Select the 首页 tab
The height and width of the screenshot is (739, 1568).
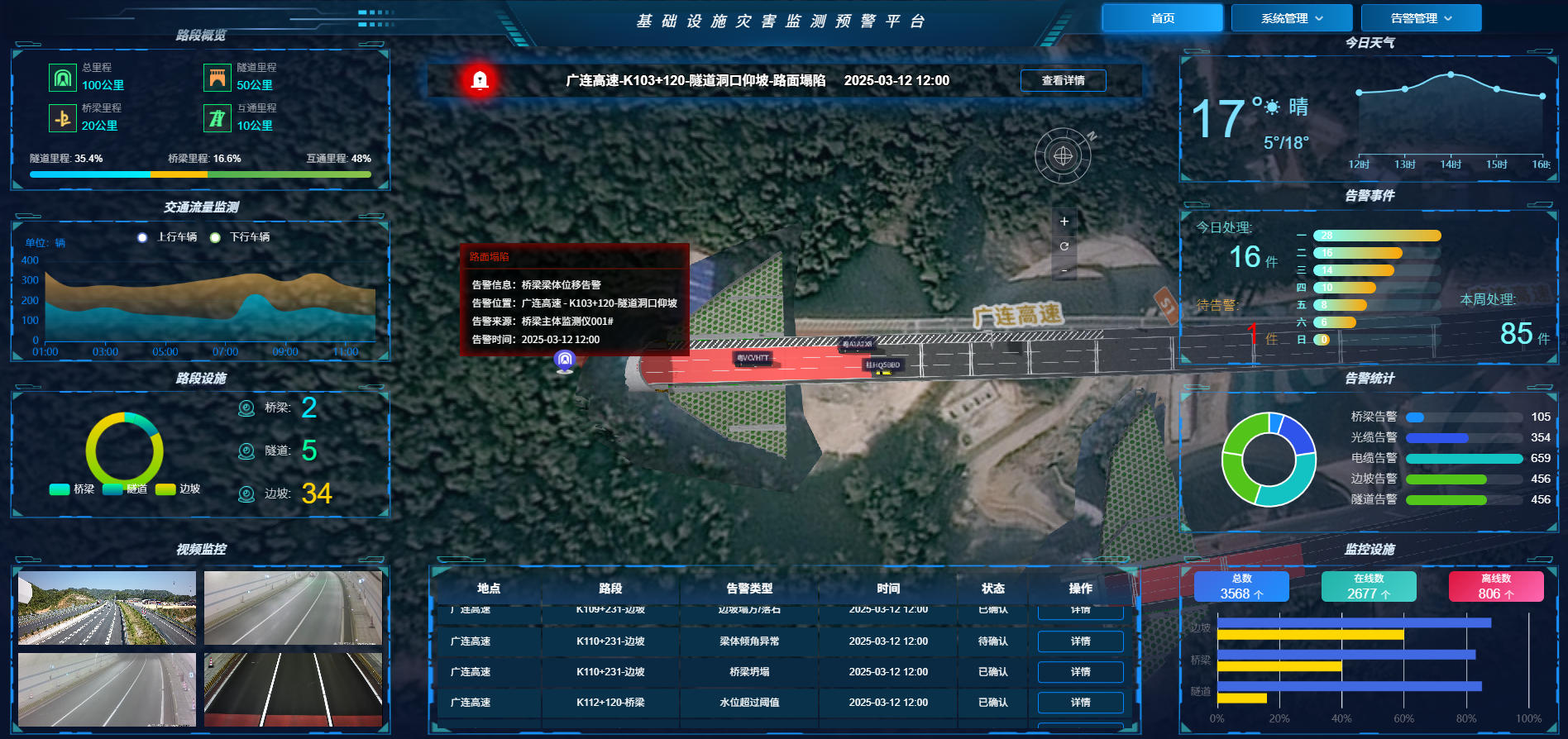click(1162, 18)
